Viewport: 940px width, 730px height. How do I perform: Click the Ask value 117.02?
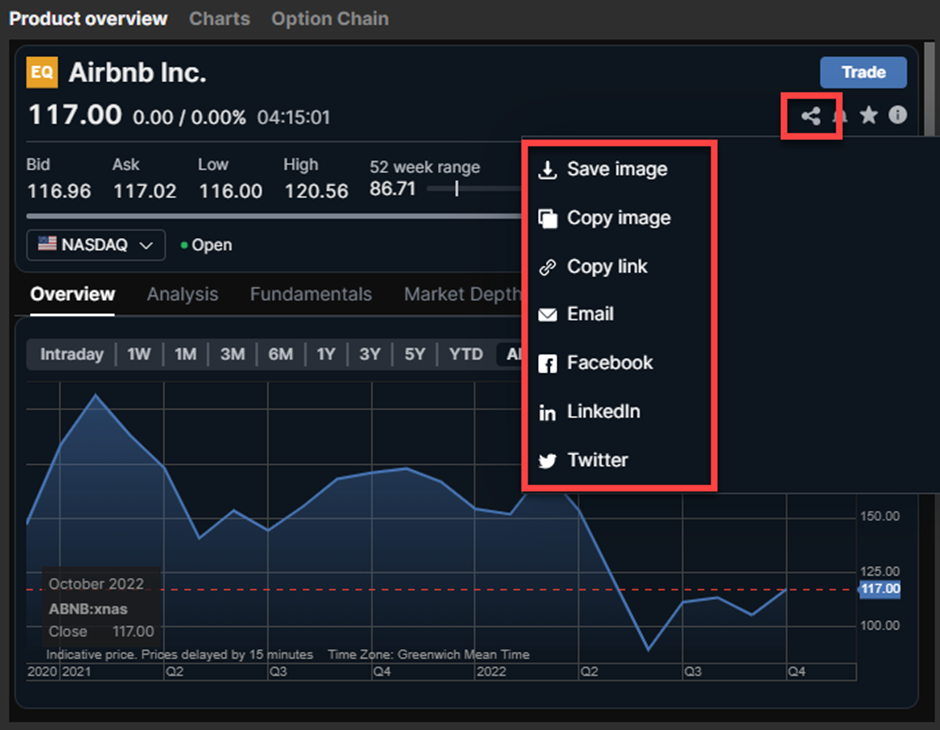(144, 191)
